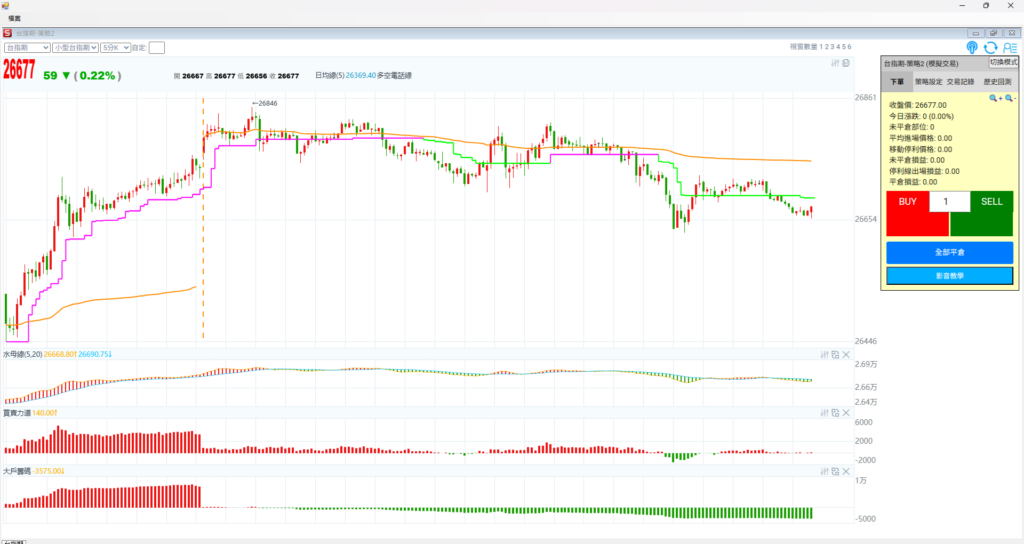Click the broadcast signal icon in top-right

click(972, 47)
